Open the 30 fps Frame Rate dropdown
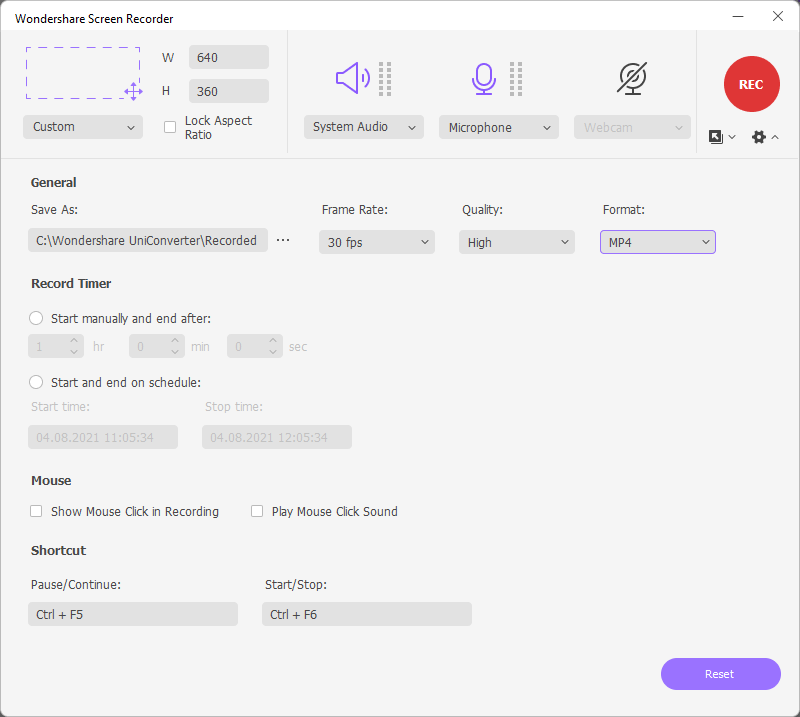Screen dimensions: 800x717 377,242
